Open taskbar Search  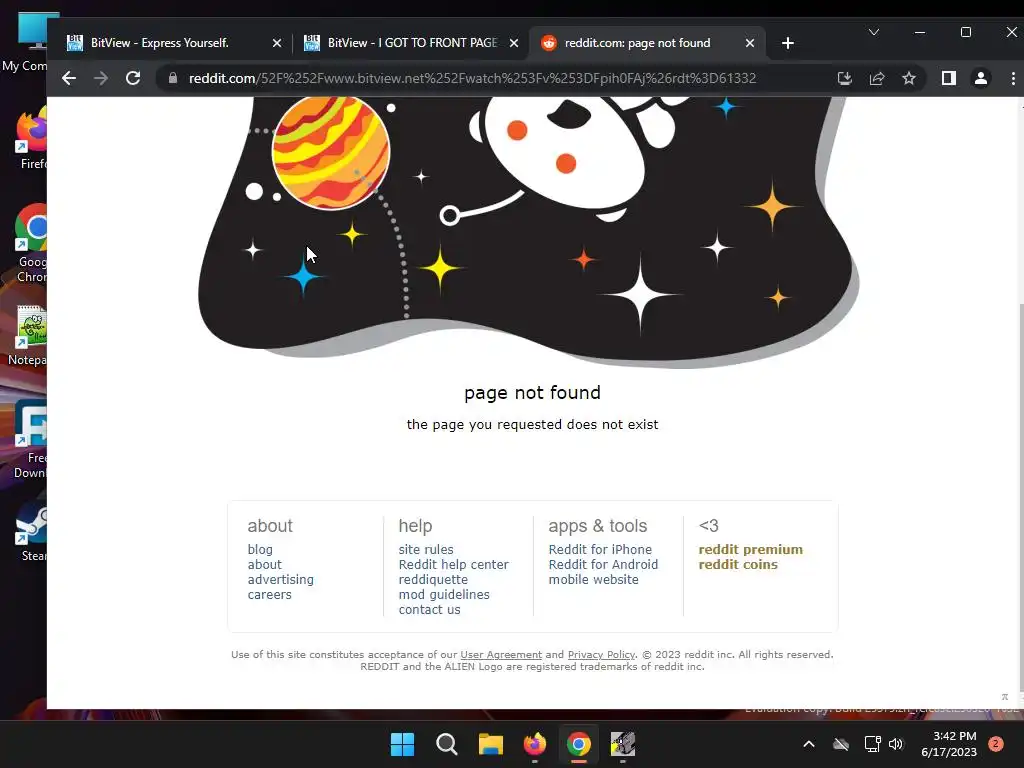[x=447, y=744]
